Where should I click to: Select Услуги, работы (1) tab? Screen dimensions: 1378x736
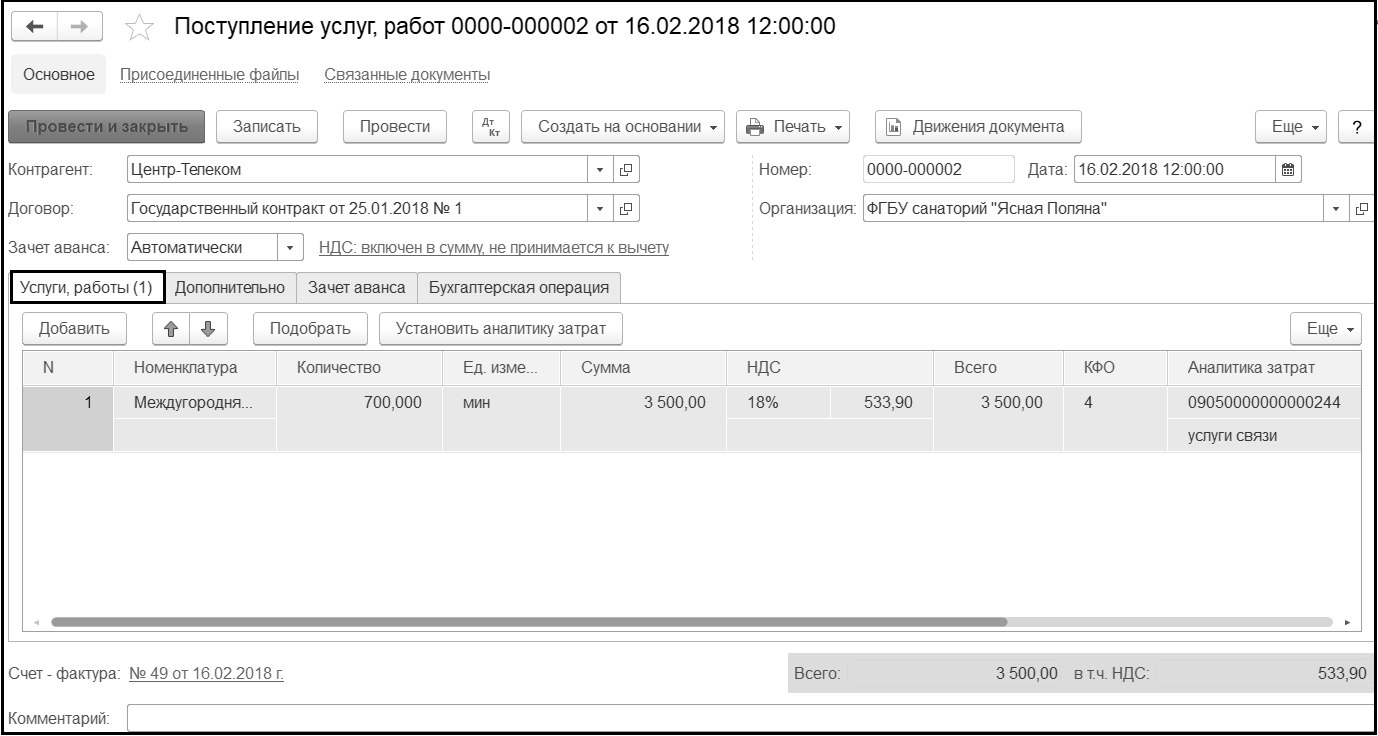pyautogui.click(x=87, y=287)
